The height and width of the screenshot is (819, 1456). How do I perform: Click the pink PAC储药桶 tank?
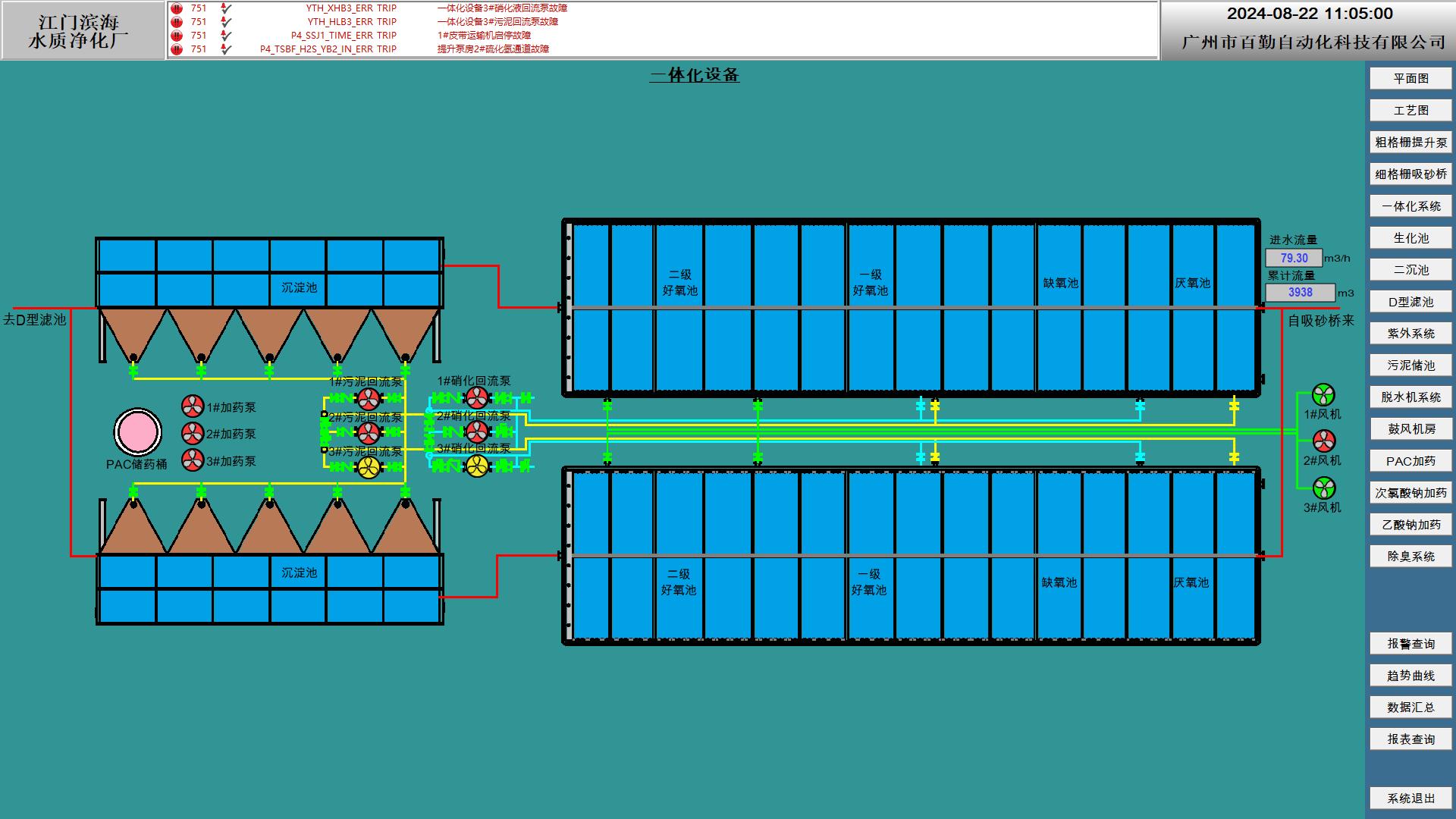point(137,432)
